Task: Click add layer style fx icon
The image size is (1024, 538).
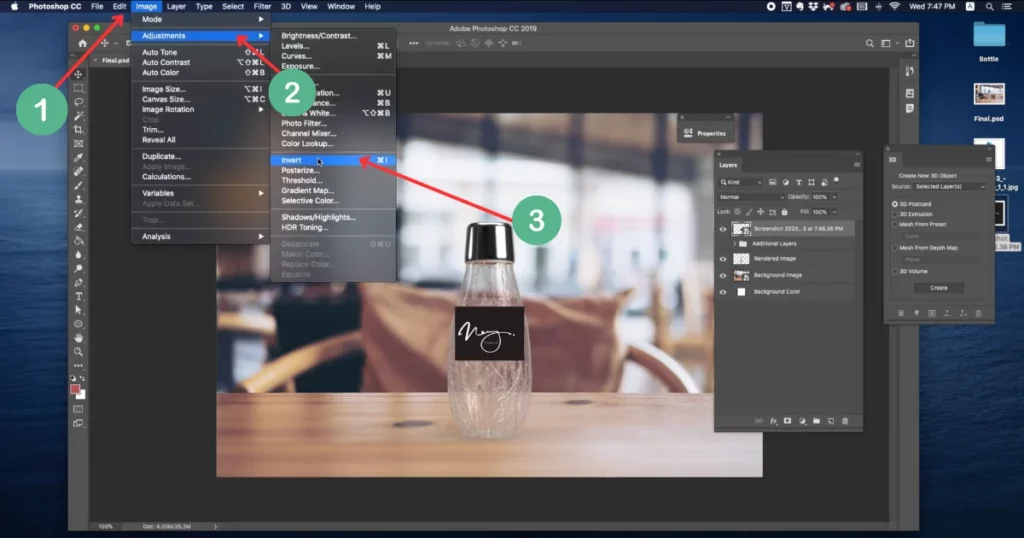Action: point(773,421)
